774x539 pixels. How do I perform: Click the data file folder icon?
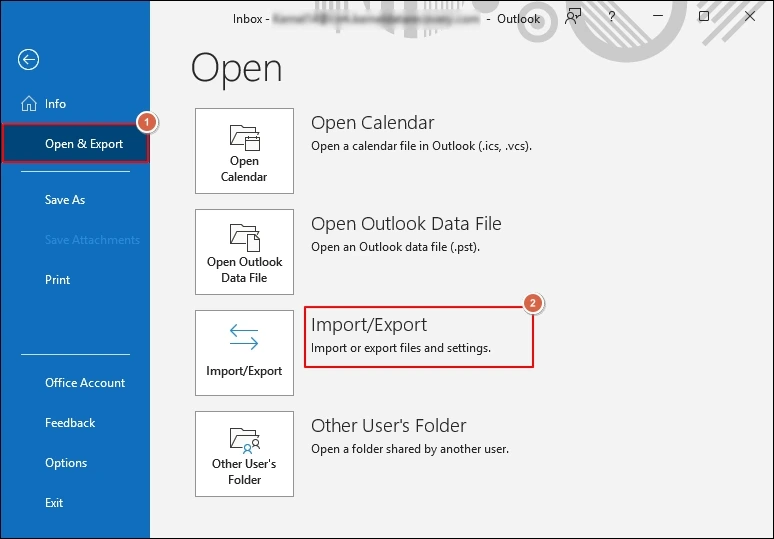pos(245,238)
